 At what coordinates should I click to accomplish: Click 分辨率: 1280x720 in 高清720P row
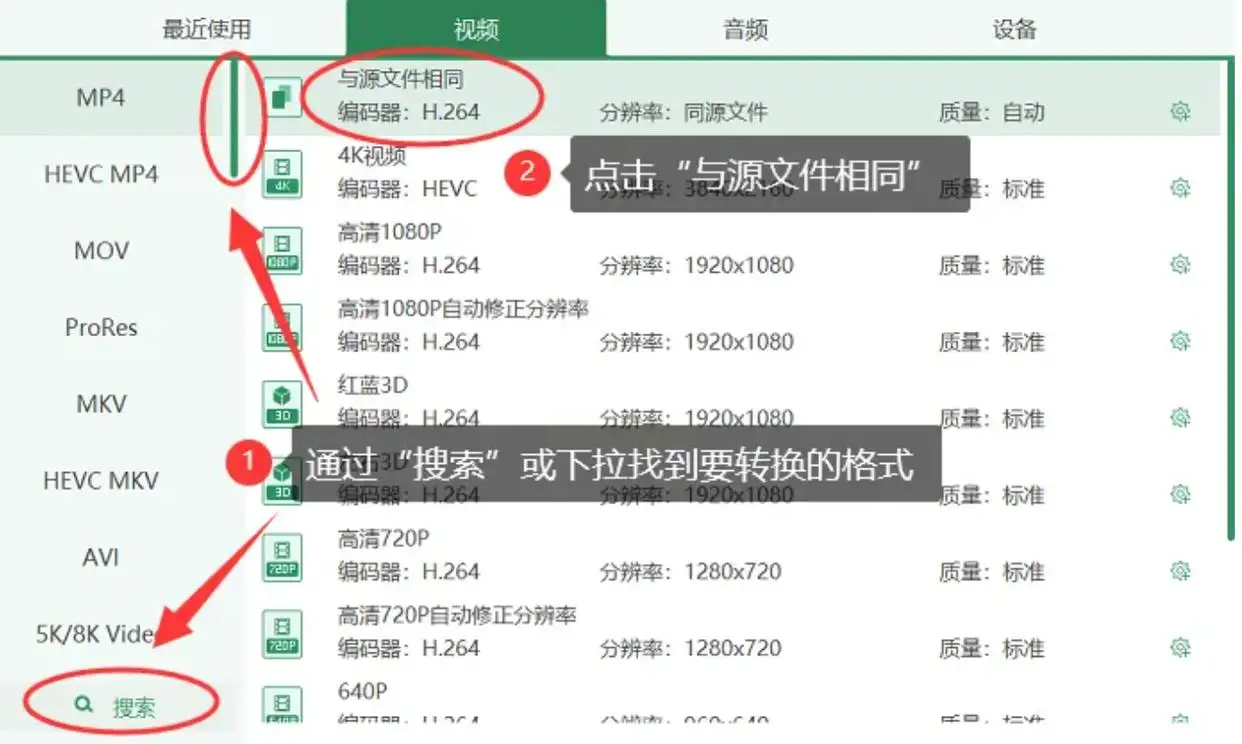coord(691,572)
